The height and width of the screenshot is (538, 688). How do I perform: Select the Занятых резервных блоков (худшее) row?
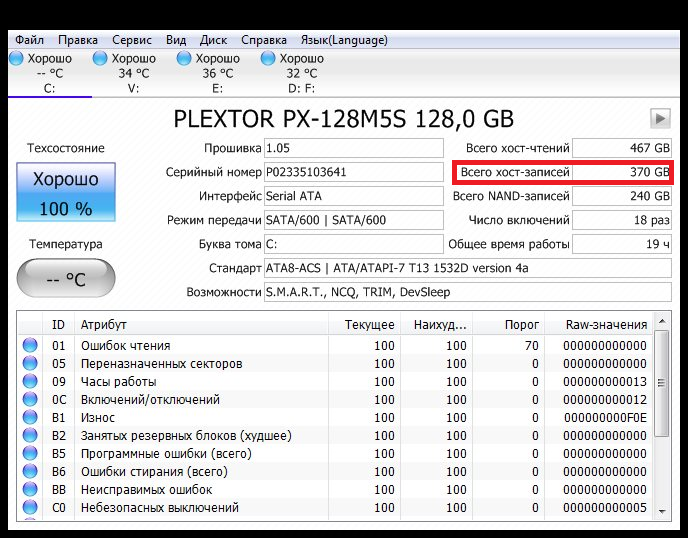[x=335, y=435]
